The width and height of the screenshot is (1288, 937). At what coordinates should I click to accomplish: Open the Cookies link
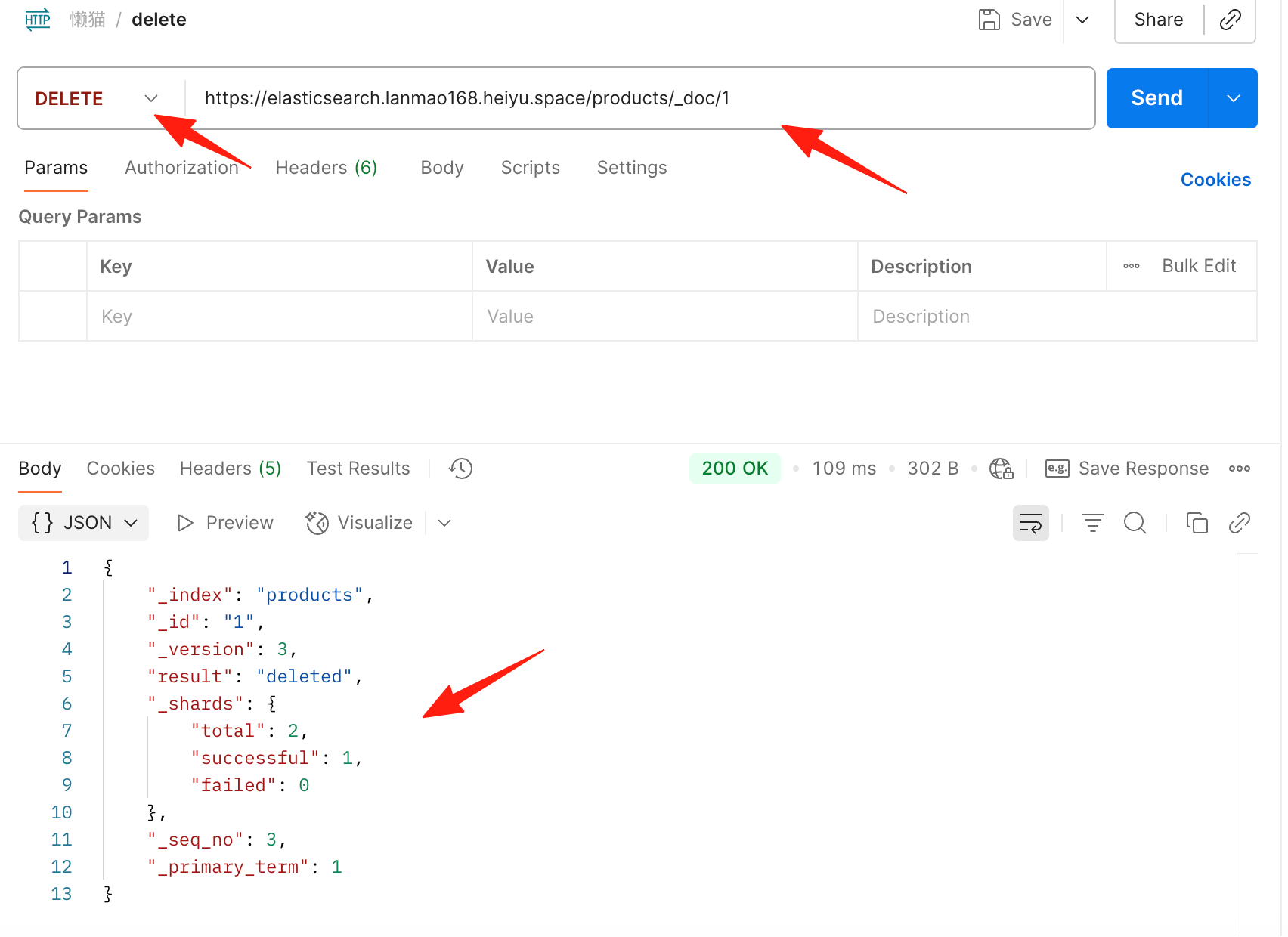[x=1215, y=180]
